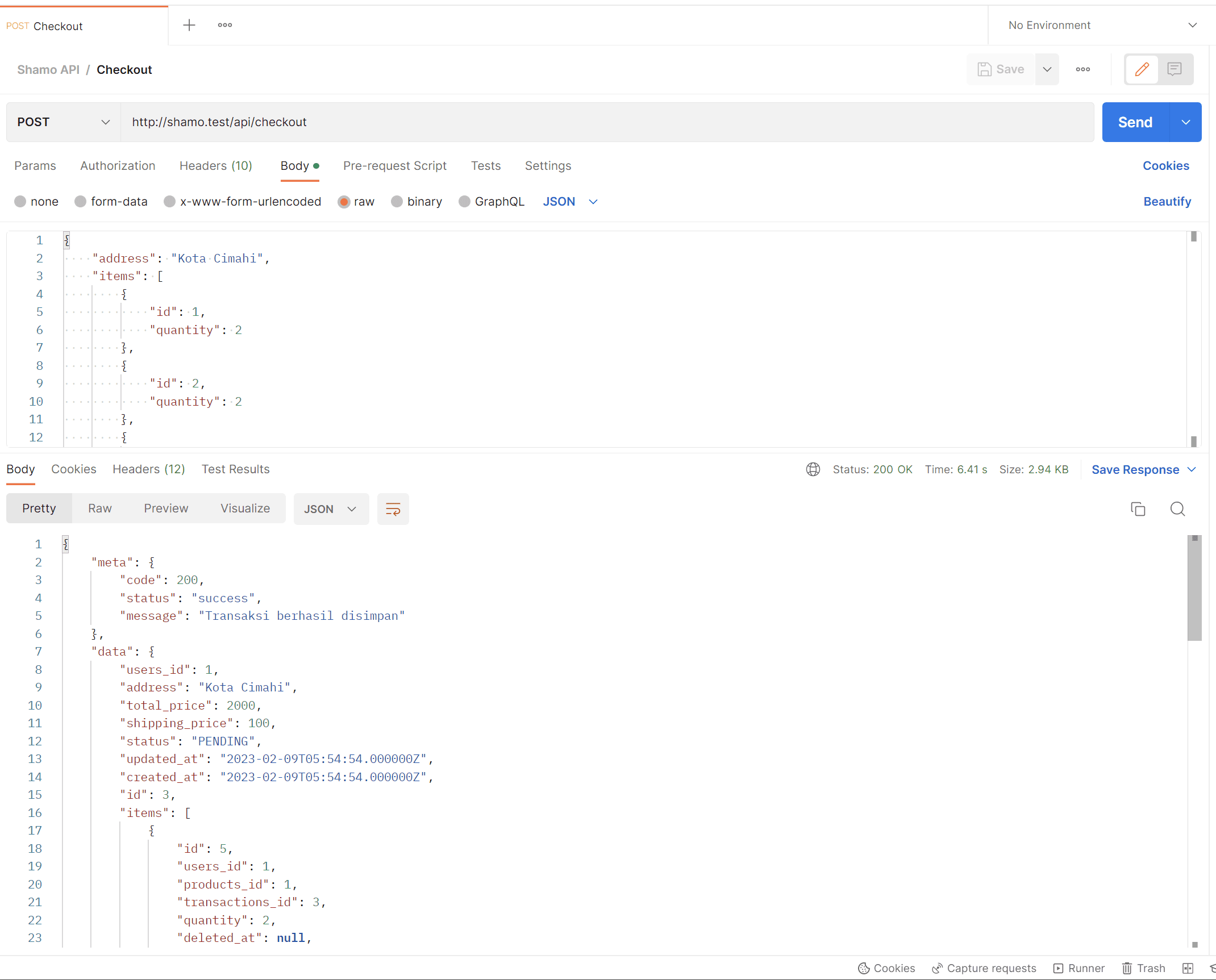1216x980 pixels.
Task: Open the Authorization tab
Action: [118, 166]
